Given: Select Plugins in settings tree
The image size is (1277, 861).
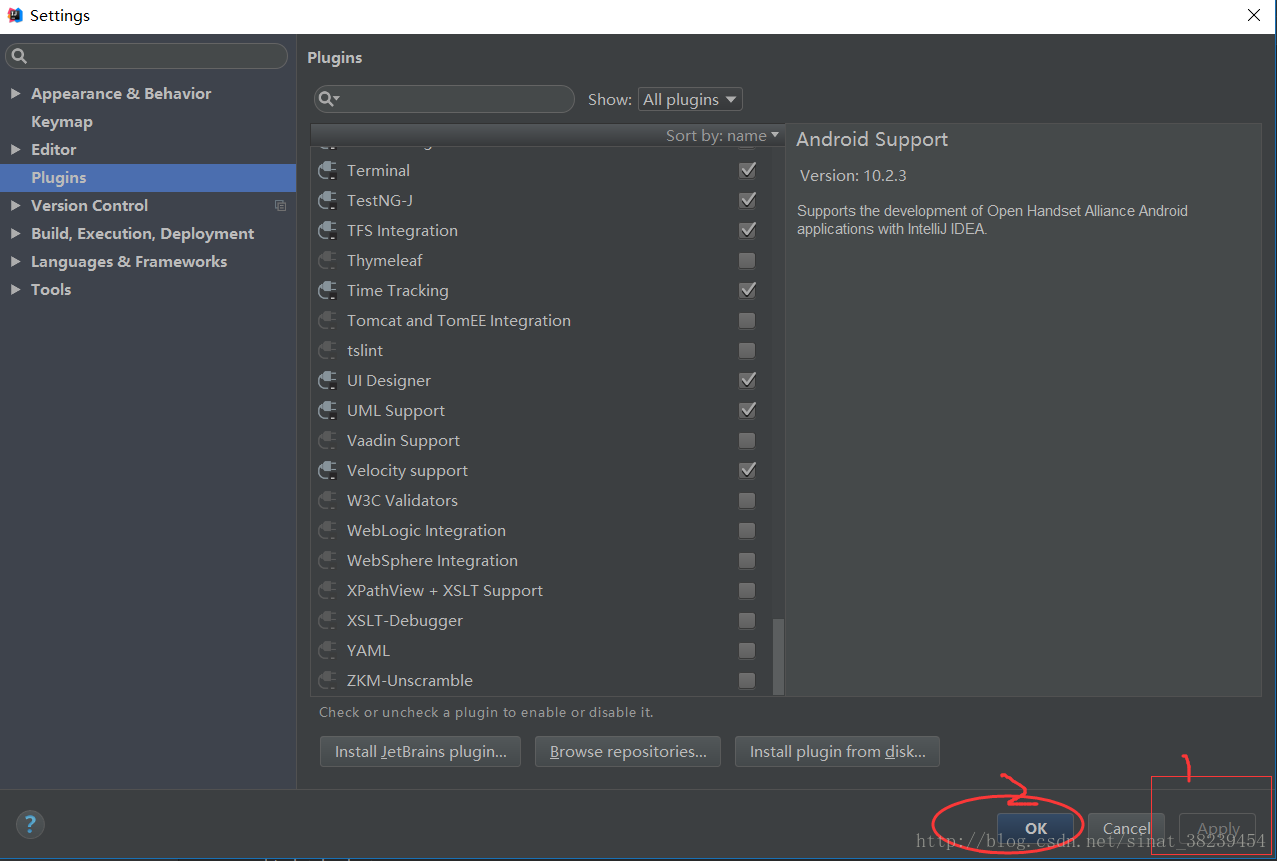Looking at the screenshot, I should click(x=148, y=177).
